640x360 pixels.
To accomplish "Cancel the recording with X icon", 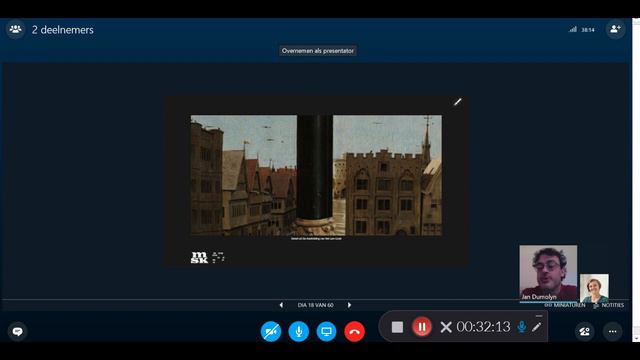I will [446, 327].
